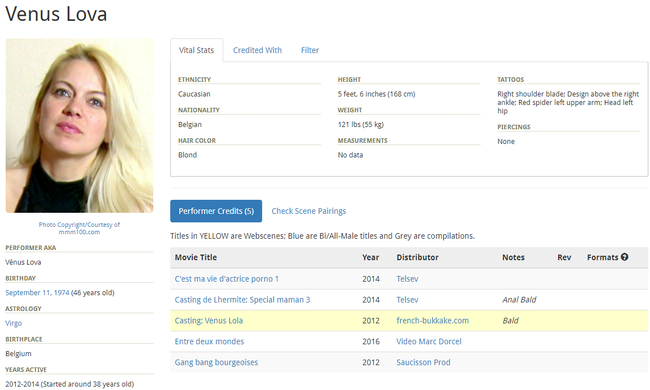Image resolution: width=650 pixels, height=390 pixels.
Task: Click the Formats column header
Action: (602, 257)
